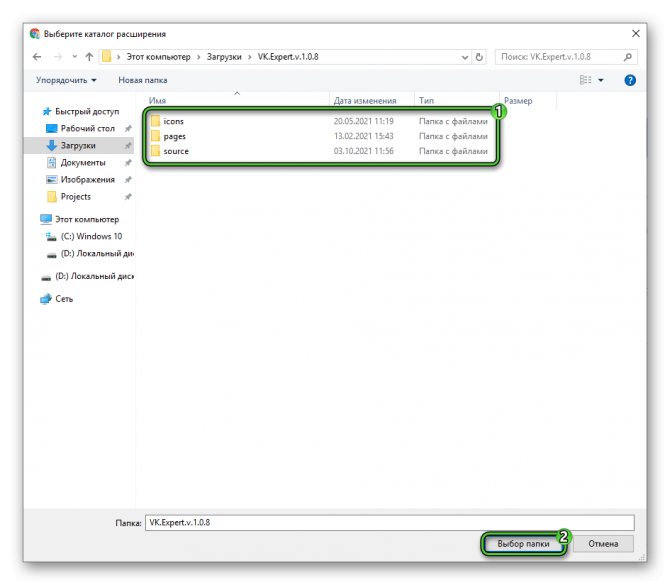
Task: Open 'Документы' in sidebar
Action: (x=83, y=162)
